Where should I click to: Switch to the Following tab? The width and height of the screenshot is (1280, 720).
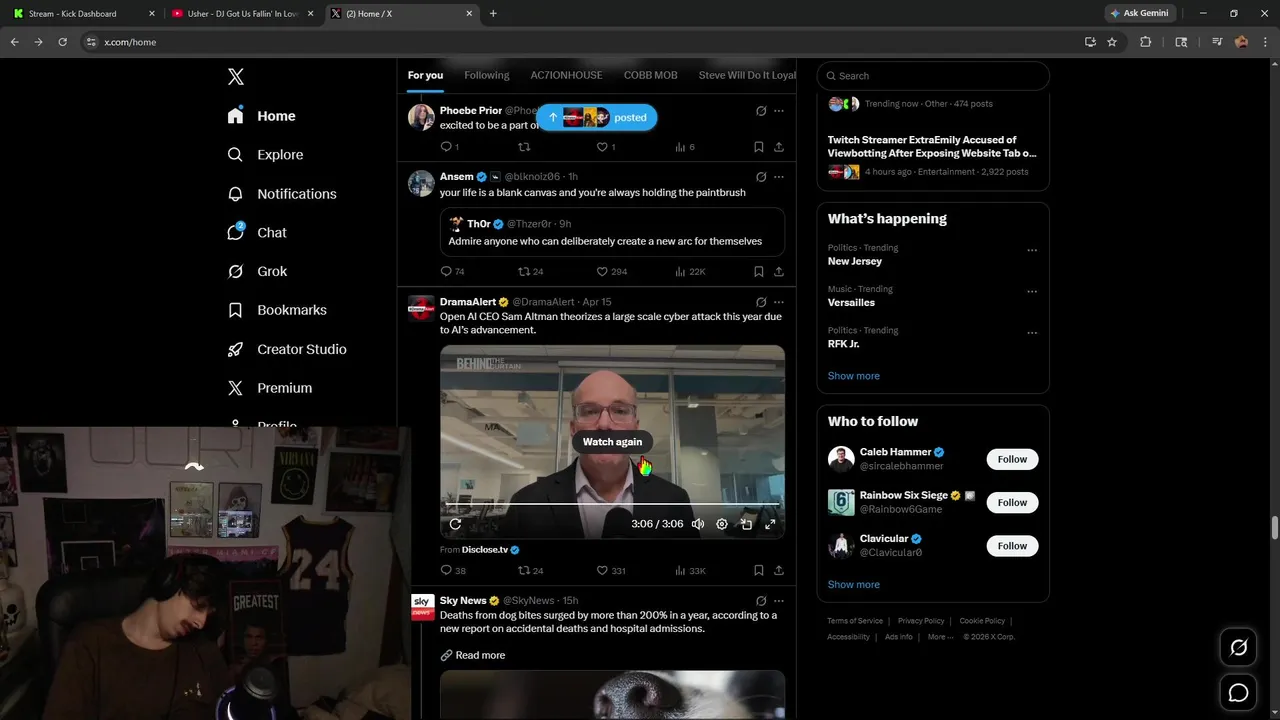click(x=487, y=75)
